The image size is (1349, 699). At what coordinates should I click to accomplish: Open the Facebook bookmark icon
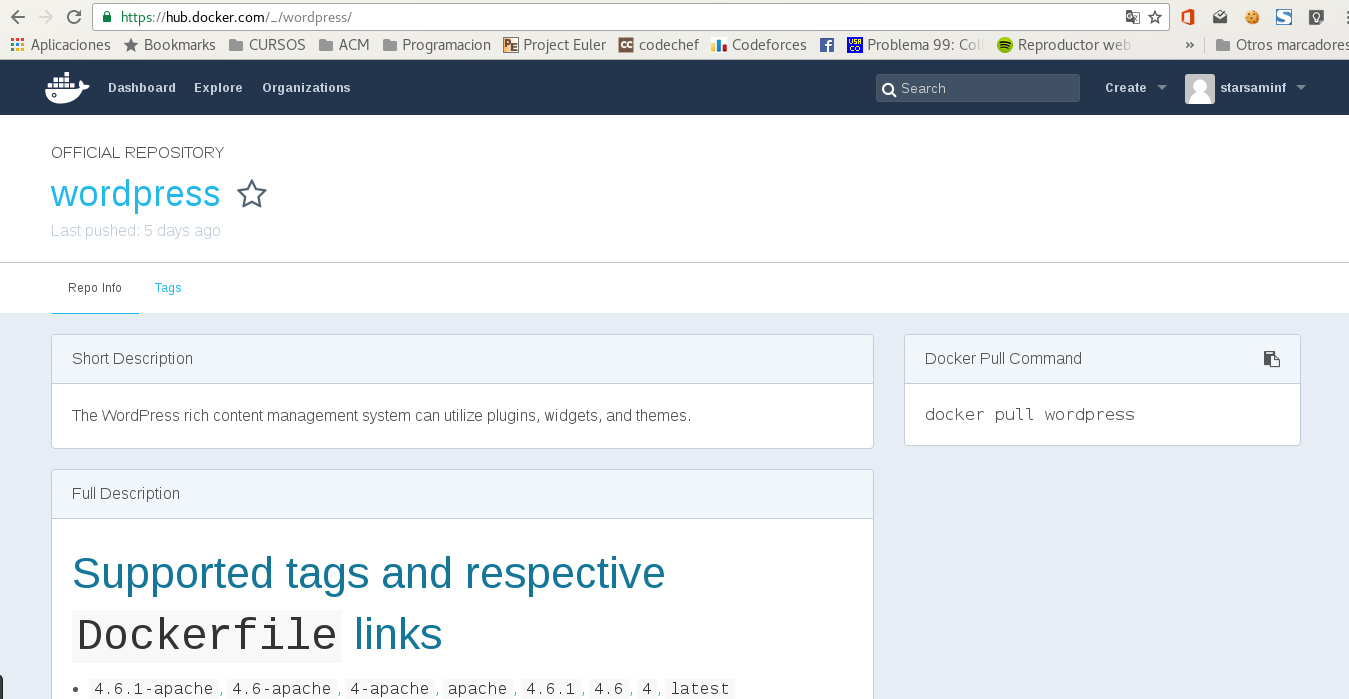pos(827,45)
